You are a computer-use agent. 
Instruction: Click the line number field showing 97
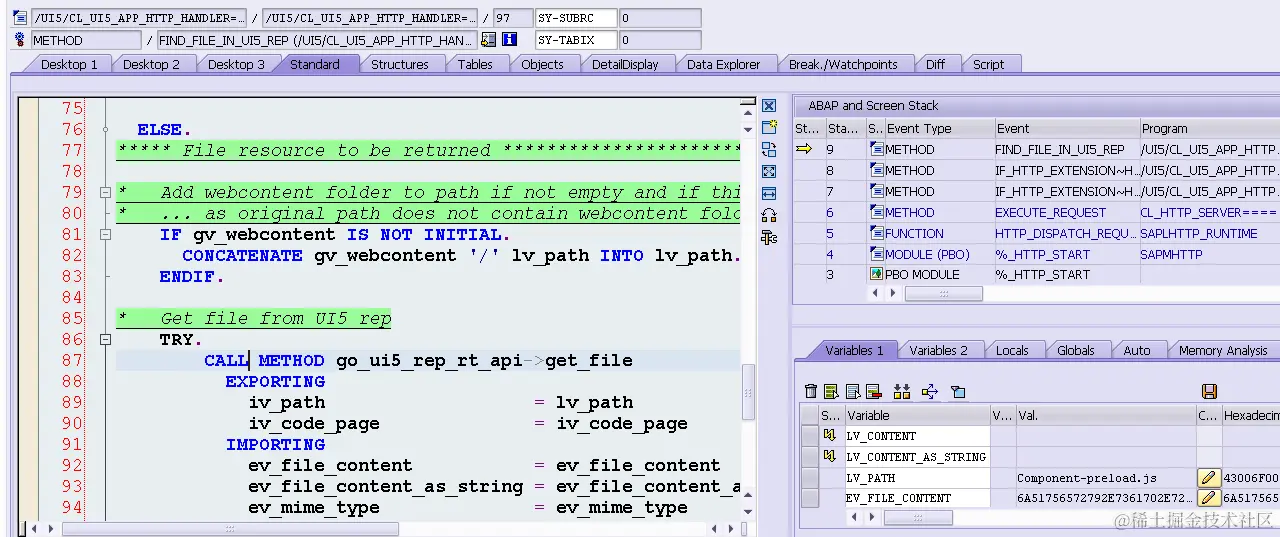(513, 18)
